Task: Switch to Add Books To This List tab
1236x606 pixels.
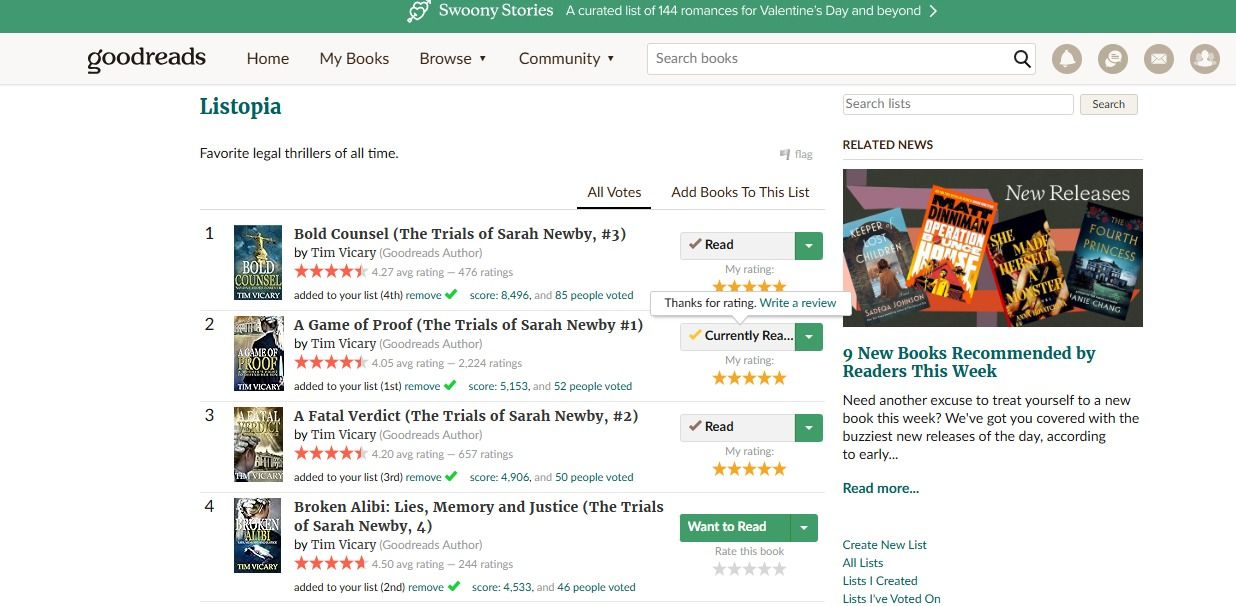Action: tap(740, 192)
